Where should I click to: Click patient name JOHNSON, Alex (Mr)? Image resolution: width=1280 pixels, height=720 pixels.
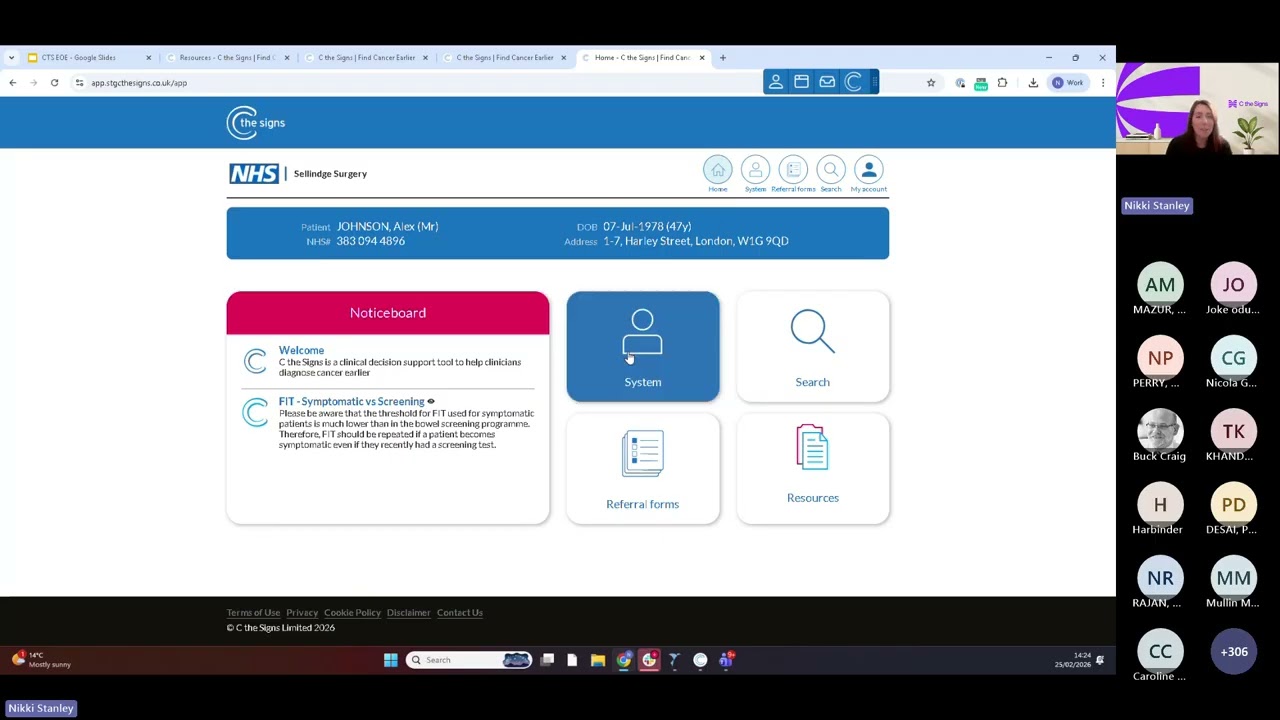coord(387,226)
